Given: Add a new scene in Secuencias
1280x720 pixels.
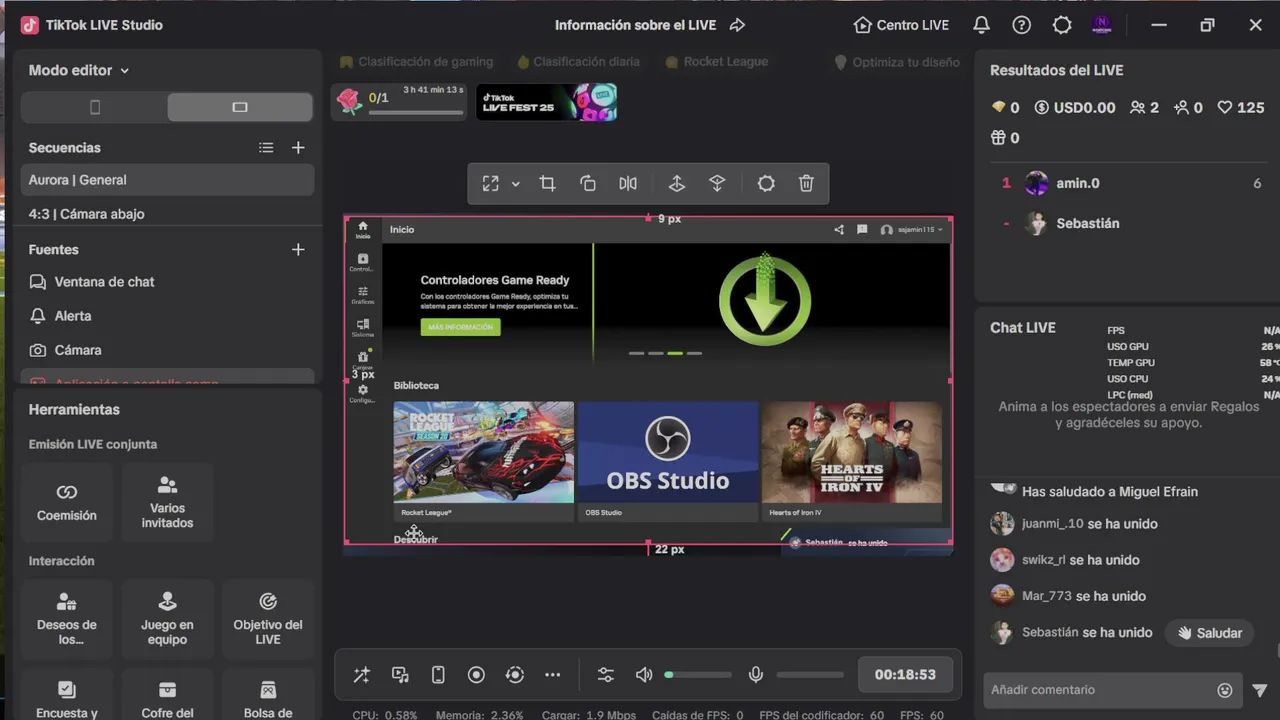Looking at the screenshot, I should (298, 148).
